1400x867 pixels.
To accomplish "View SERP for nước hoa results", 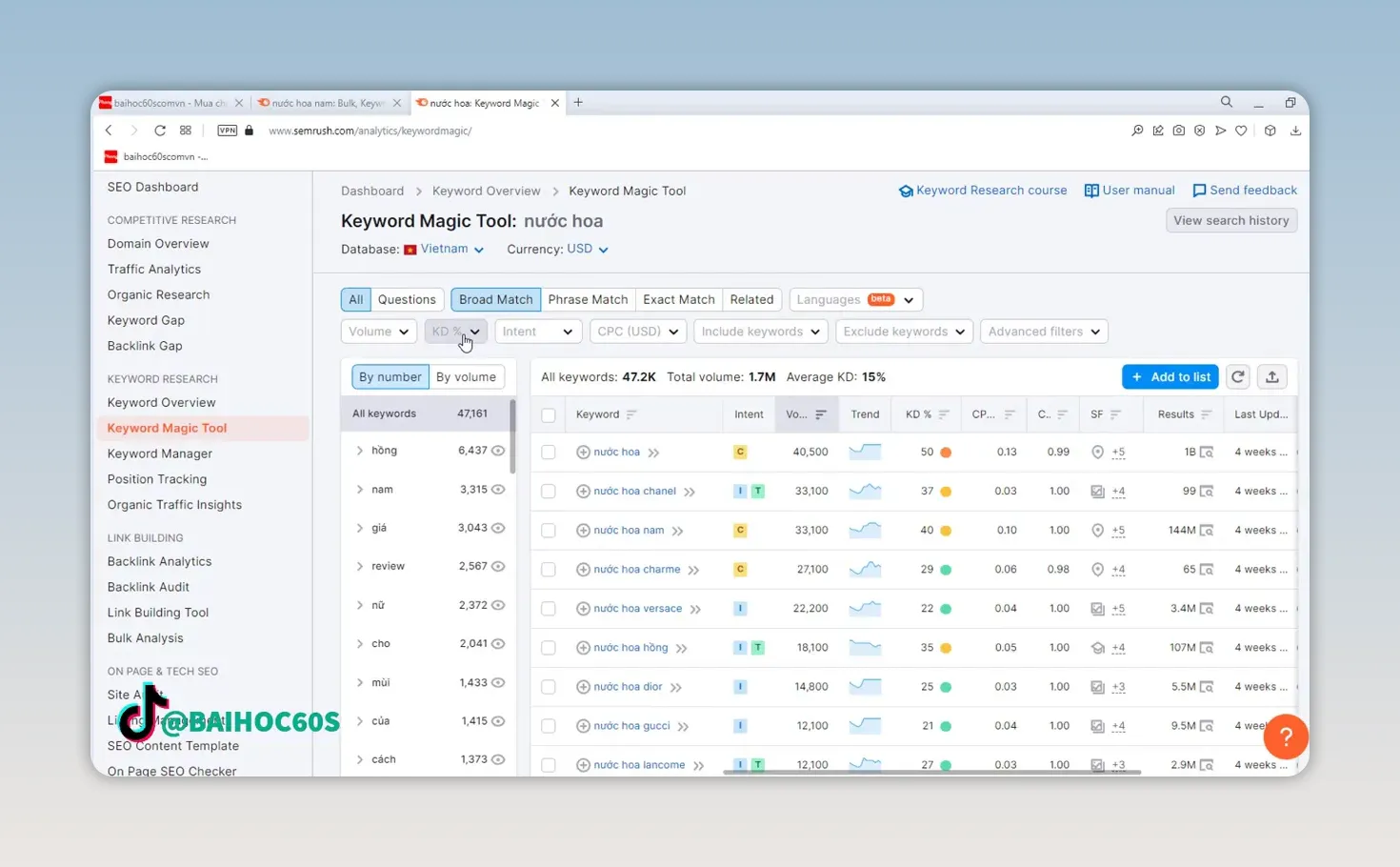I will tap(1207, 452).
